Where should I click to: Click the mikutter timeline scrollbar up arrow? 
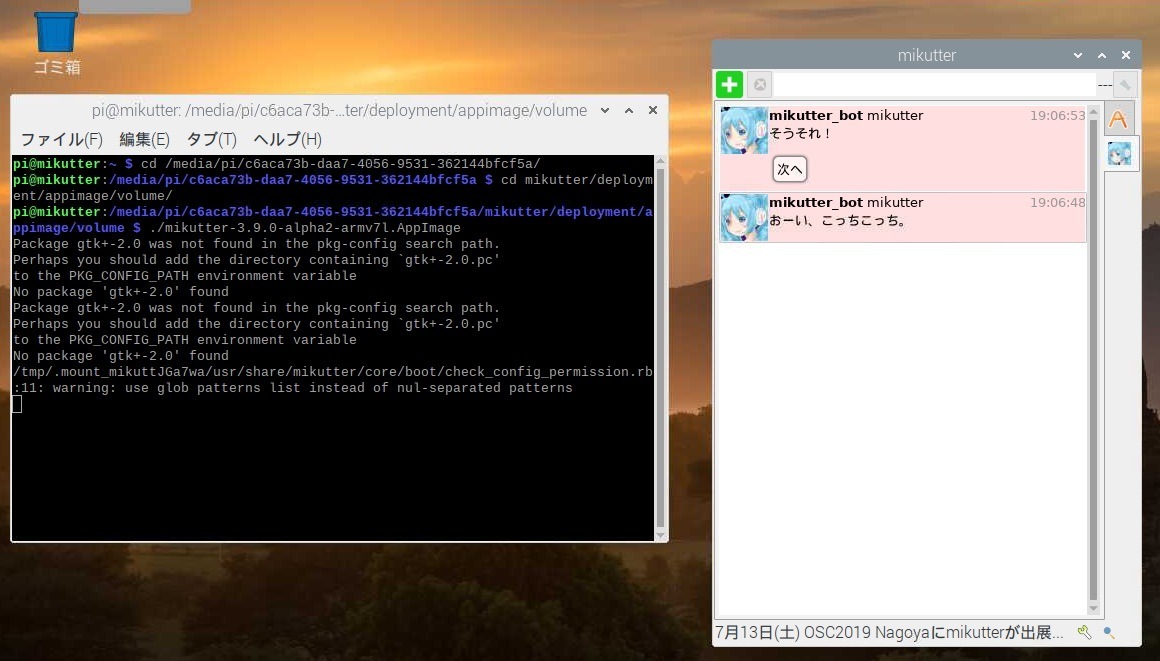tap(1093, 111)
